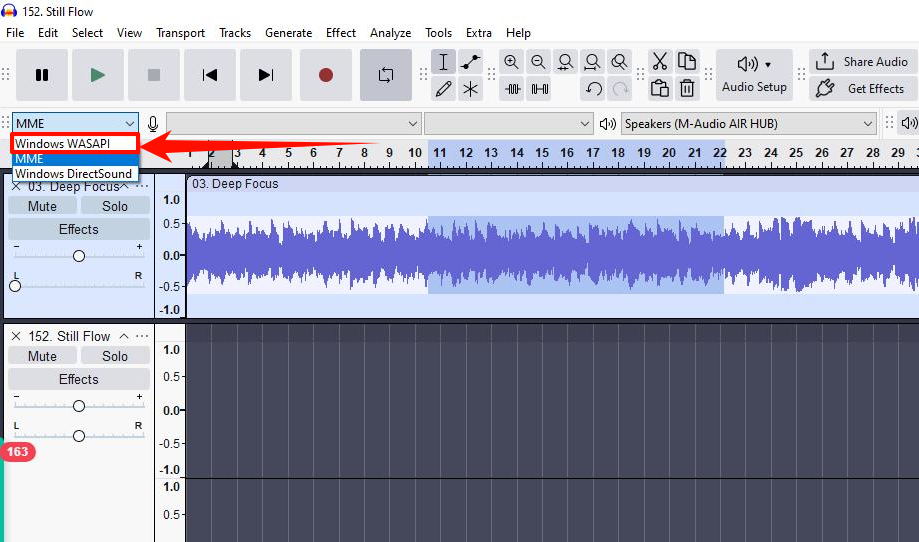The height and width of the screenshot is (542, 919).
Task: Click the Delete trash icon
Action: click(686, 89)
